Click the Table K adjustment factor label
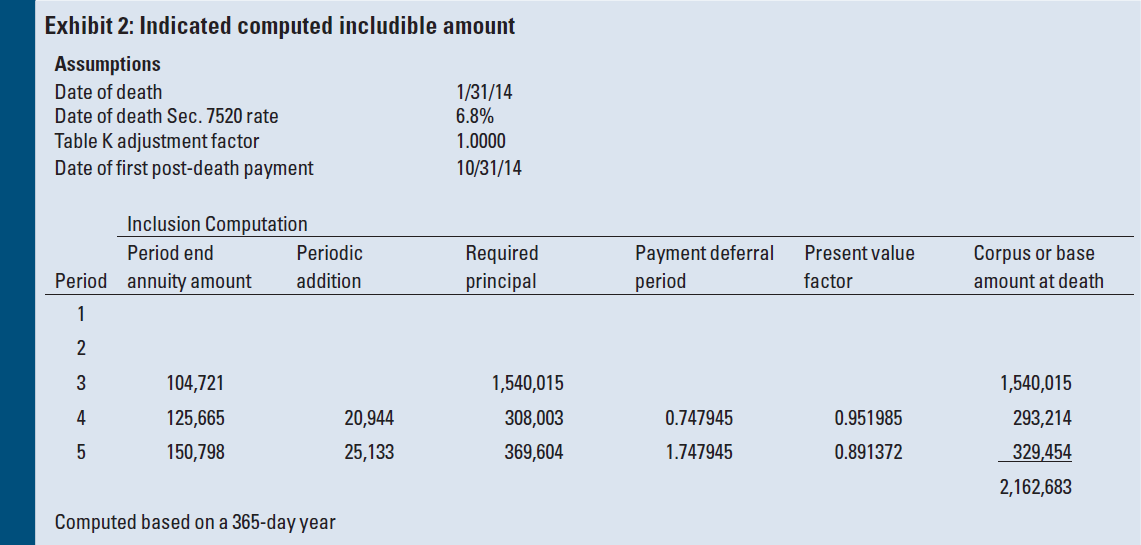The image size is (1141, 545). coord(157,142)
